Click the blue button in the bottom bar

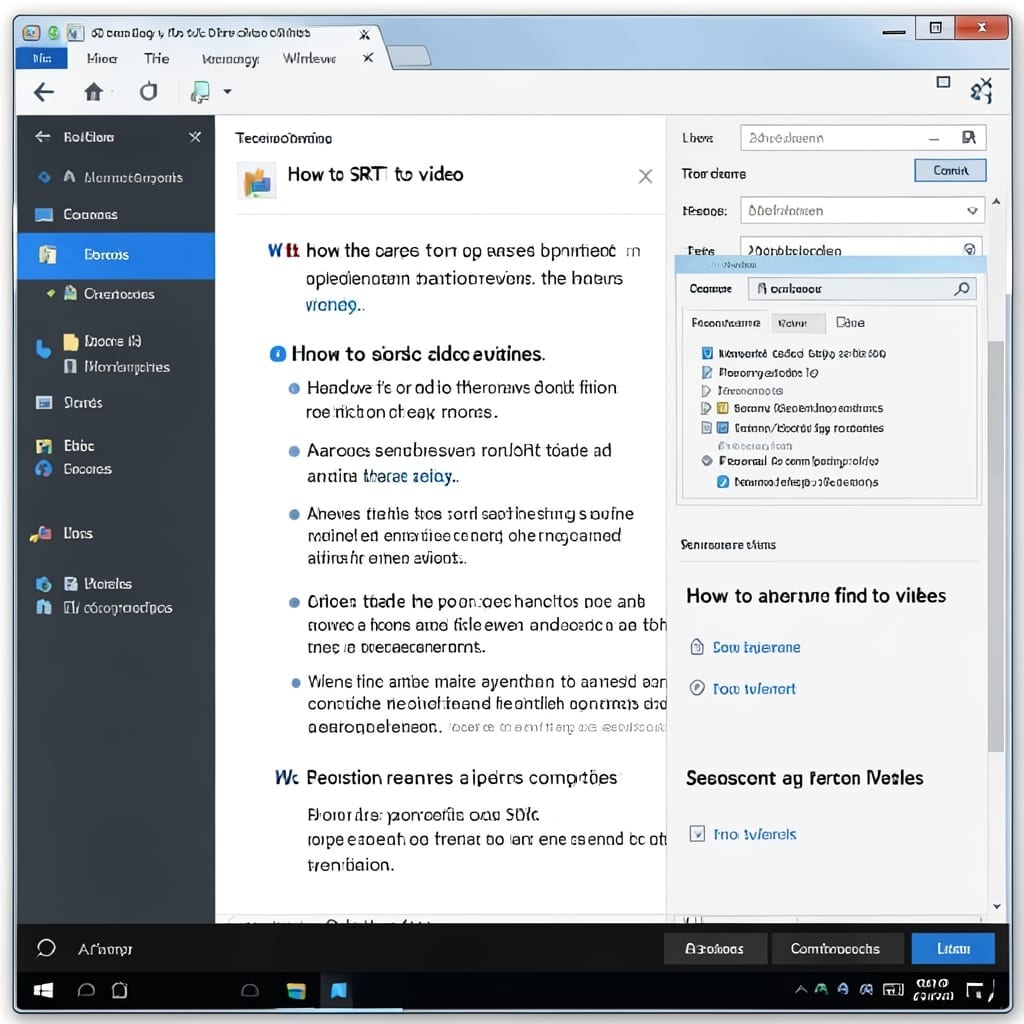[x=953, y=948]
